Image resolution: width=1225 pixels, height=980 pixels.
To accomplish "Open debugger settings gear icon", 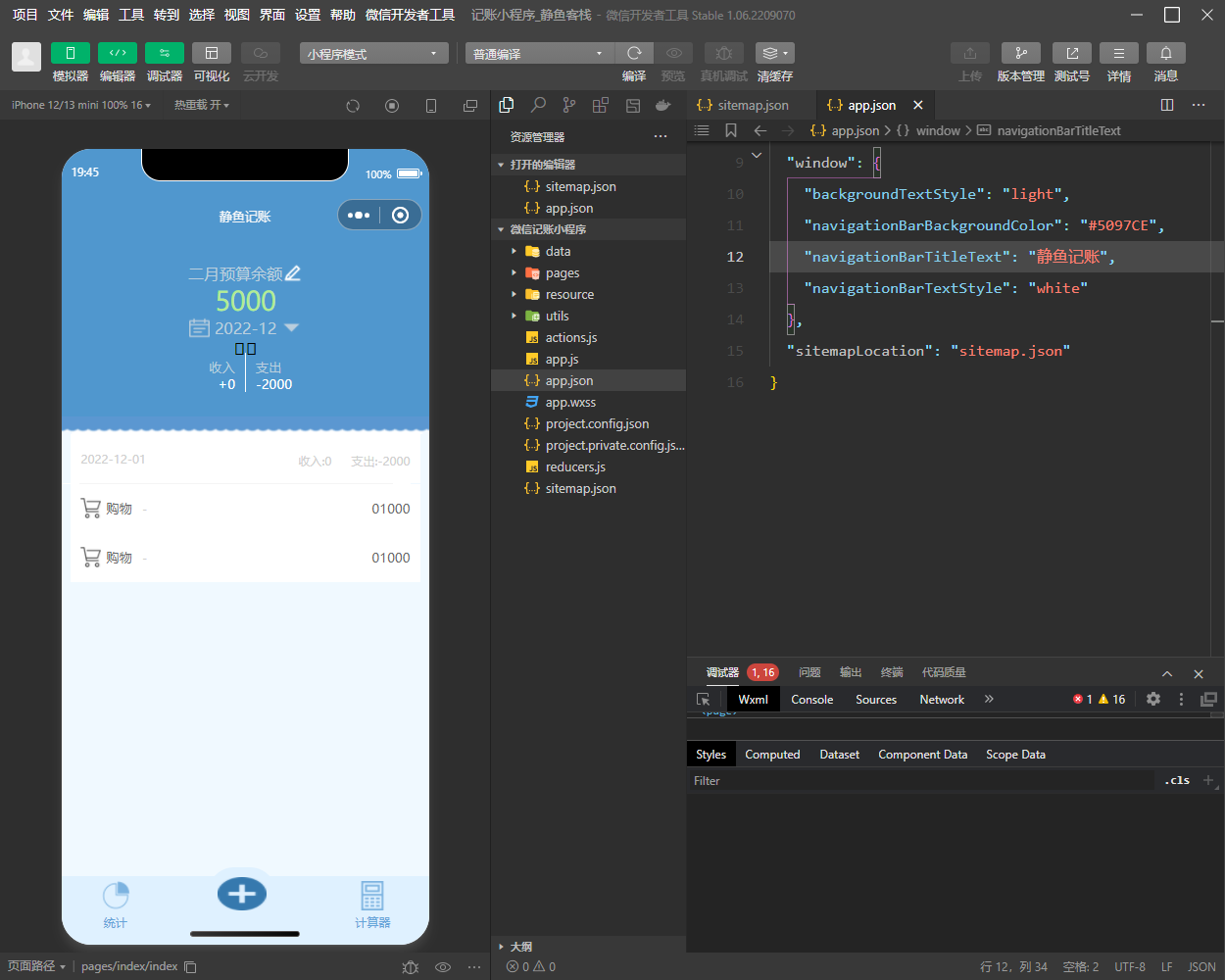I will tap(1153, 699).
